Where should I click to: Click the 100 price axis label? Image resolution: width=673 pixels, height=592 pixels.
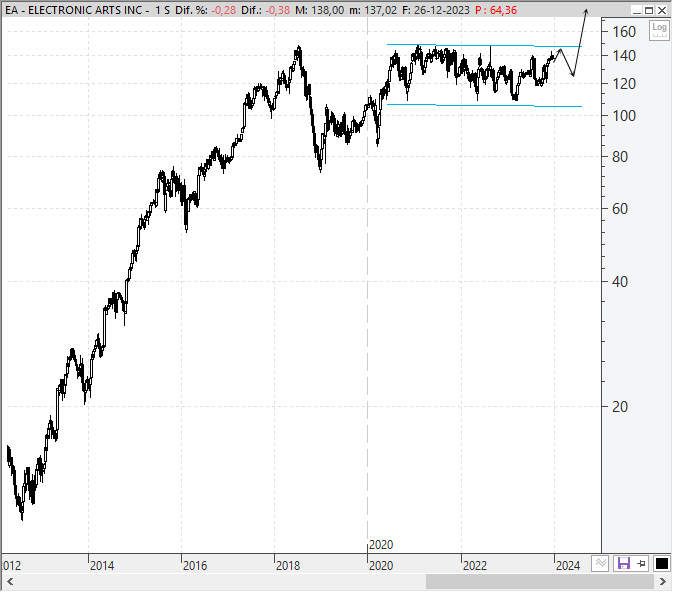click(624, 116)
